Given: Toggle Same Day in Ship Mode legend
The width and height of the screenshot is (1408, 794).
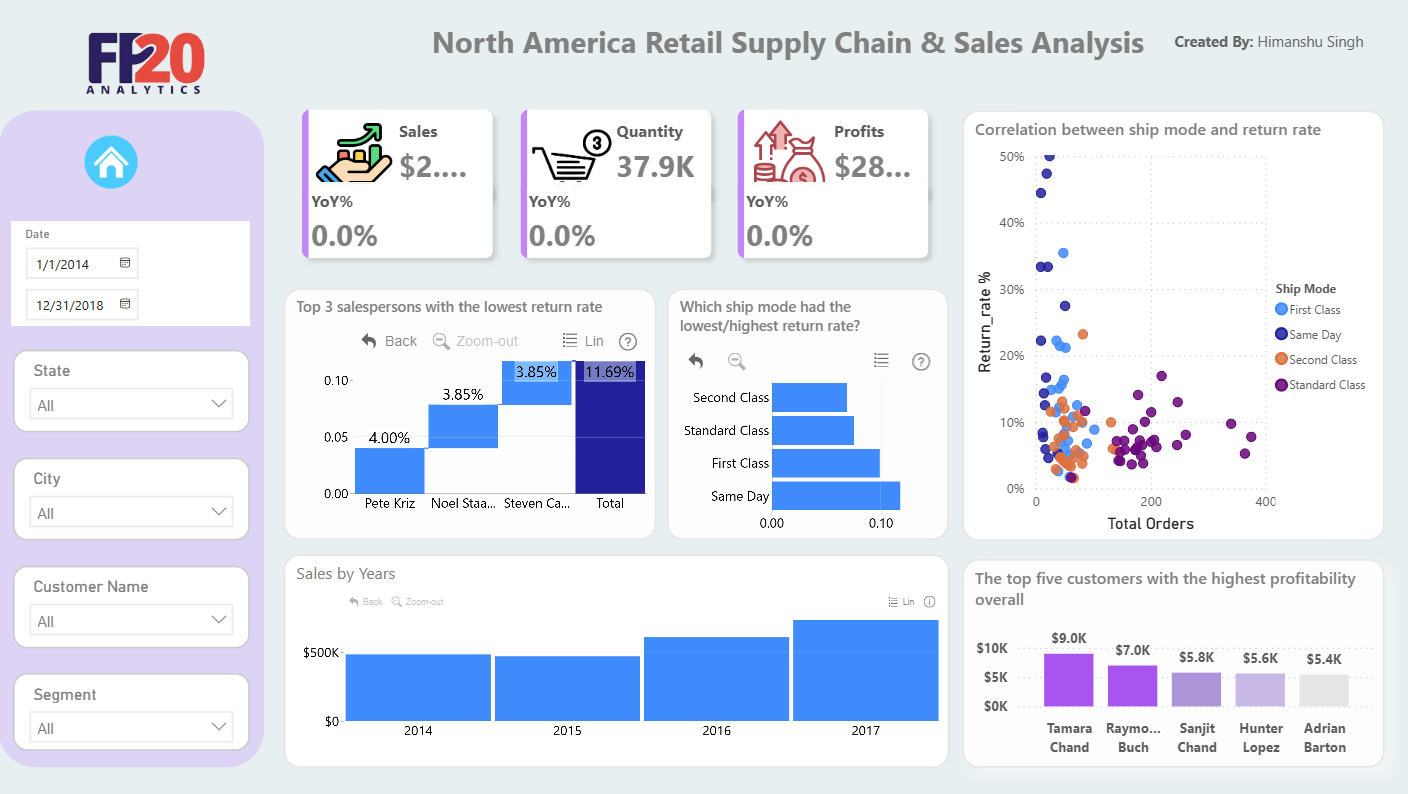Looking at the screenshot, I should [x=1308, y=335].
